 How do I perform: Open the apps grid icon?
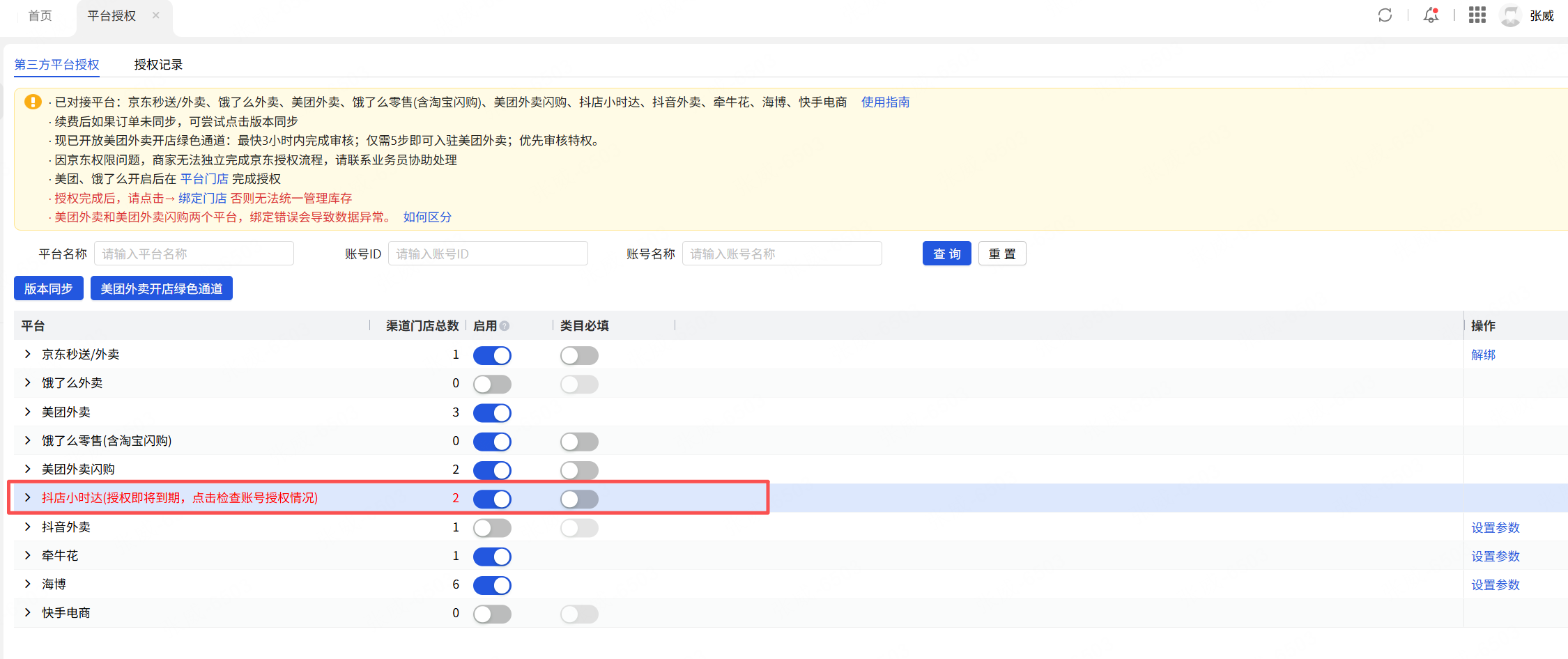(1477, 15)
